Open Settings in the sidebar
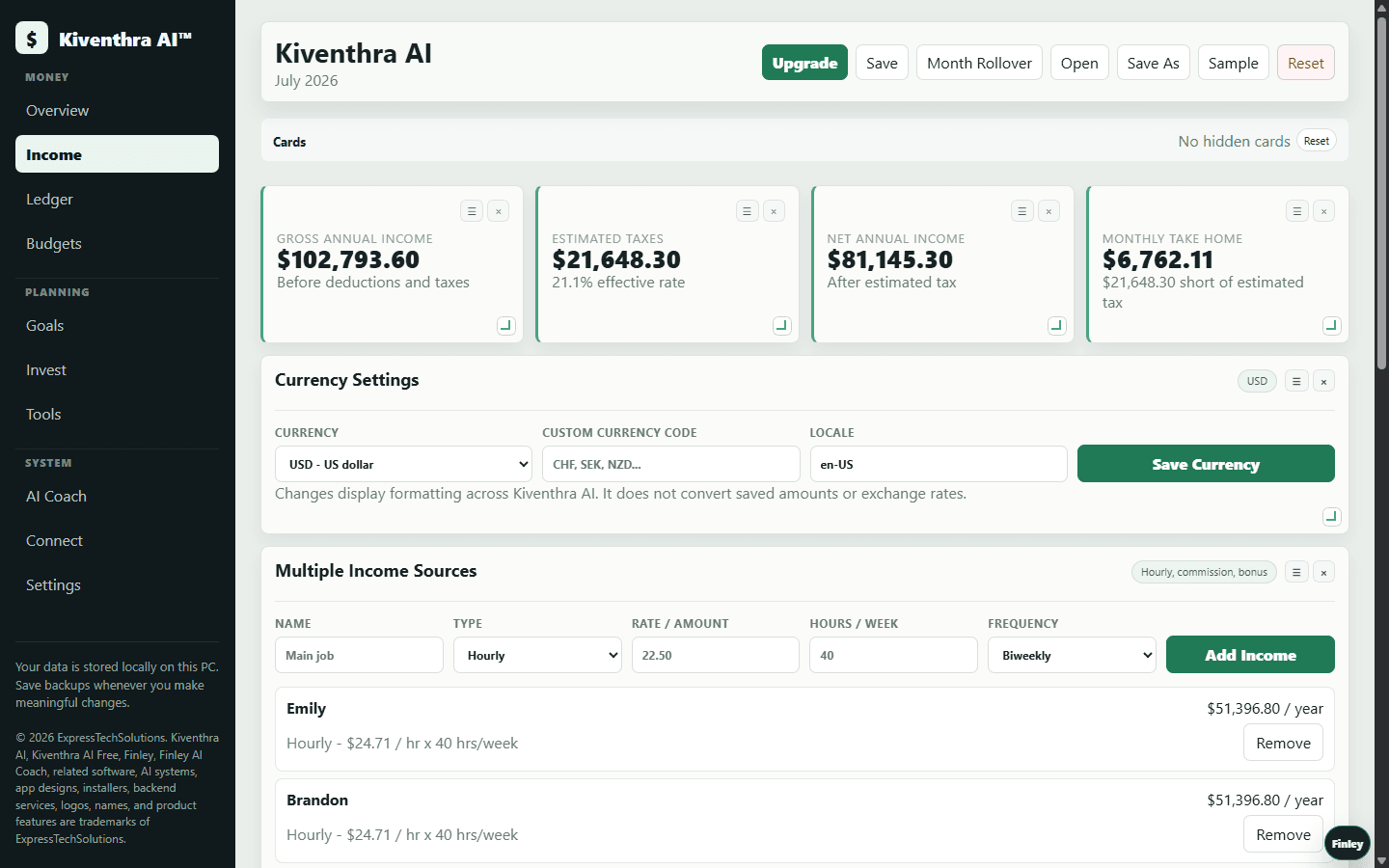This screenshot has height=868, width=1389. (x=117, y=584)
